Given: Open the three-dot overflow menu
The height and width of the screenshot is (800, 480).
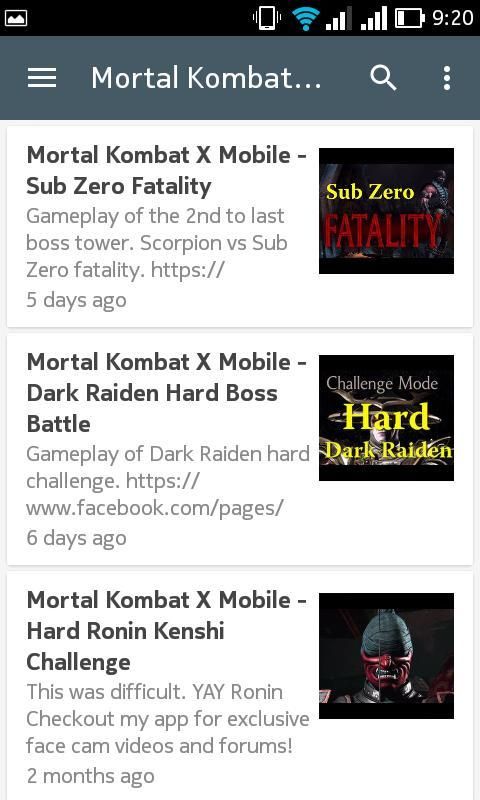Looking at the screenshot, I should point(447,78).
